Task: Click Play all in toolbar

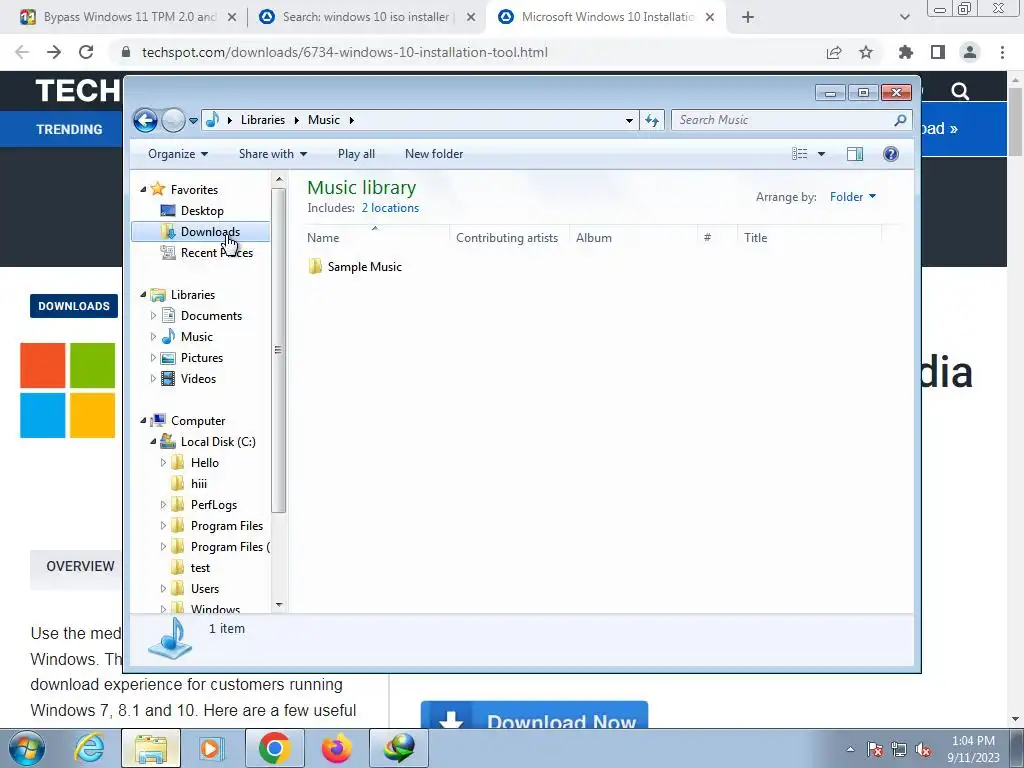Action: coord(356,154)
